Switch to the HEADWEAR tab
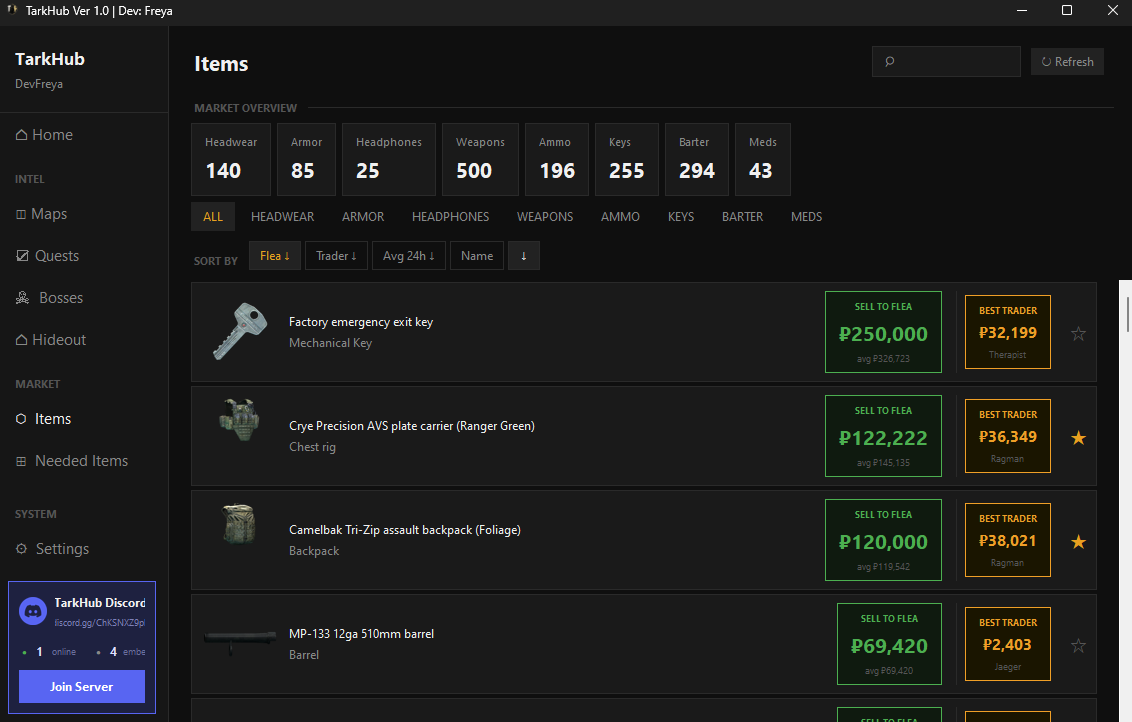 [282, 217]
